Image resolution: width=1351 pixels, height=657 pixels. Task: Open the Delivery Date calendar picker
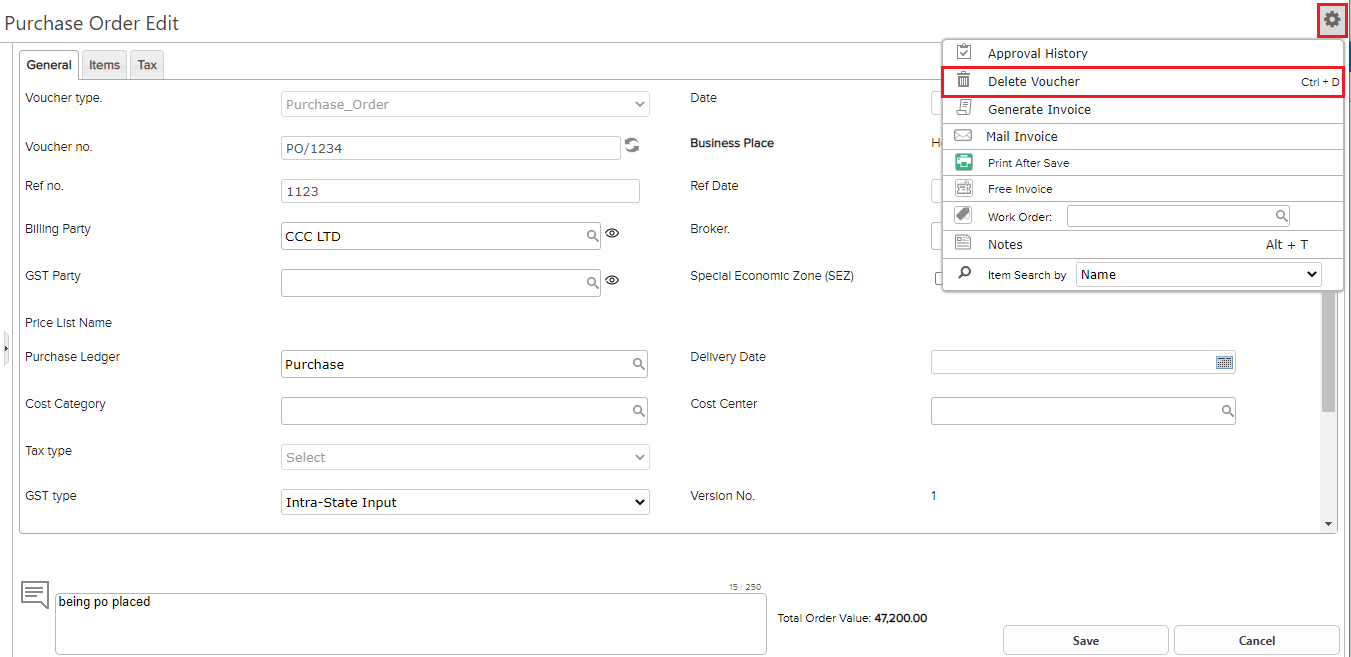[1224, 362]
